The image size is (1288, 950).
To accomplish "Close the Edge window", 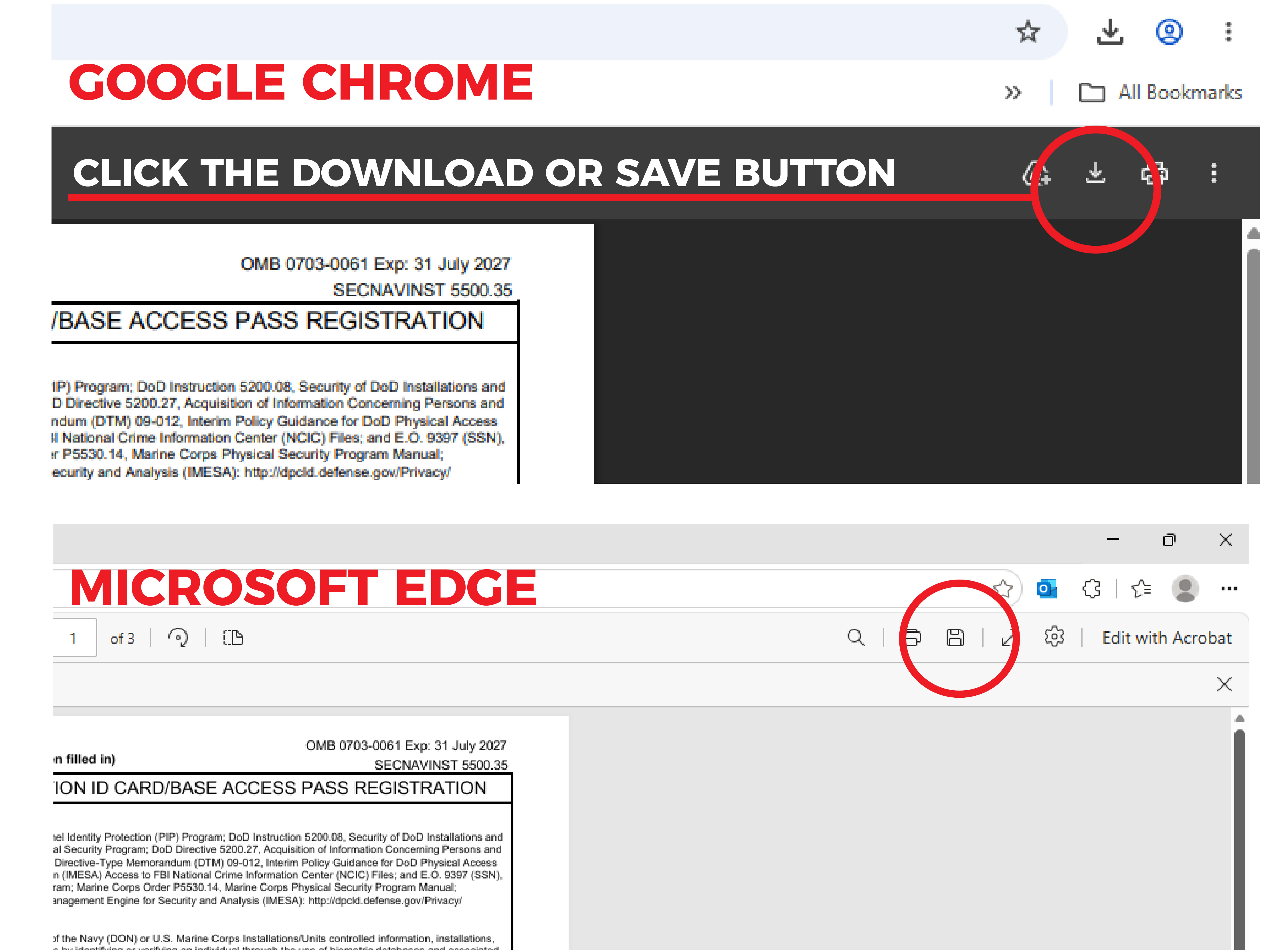I will pyautogui.click(x=1225, y=540).
